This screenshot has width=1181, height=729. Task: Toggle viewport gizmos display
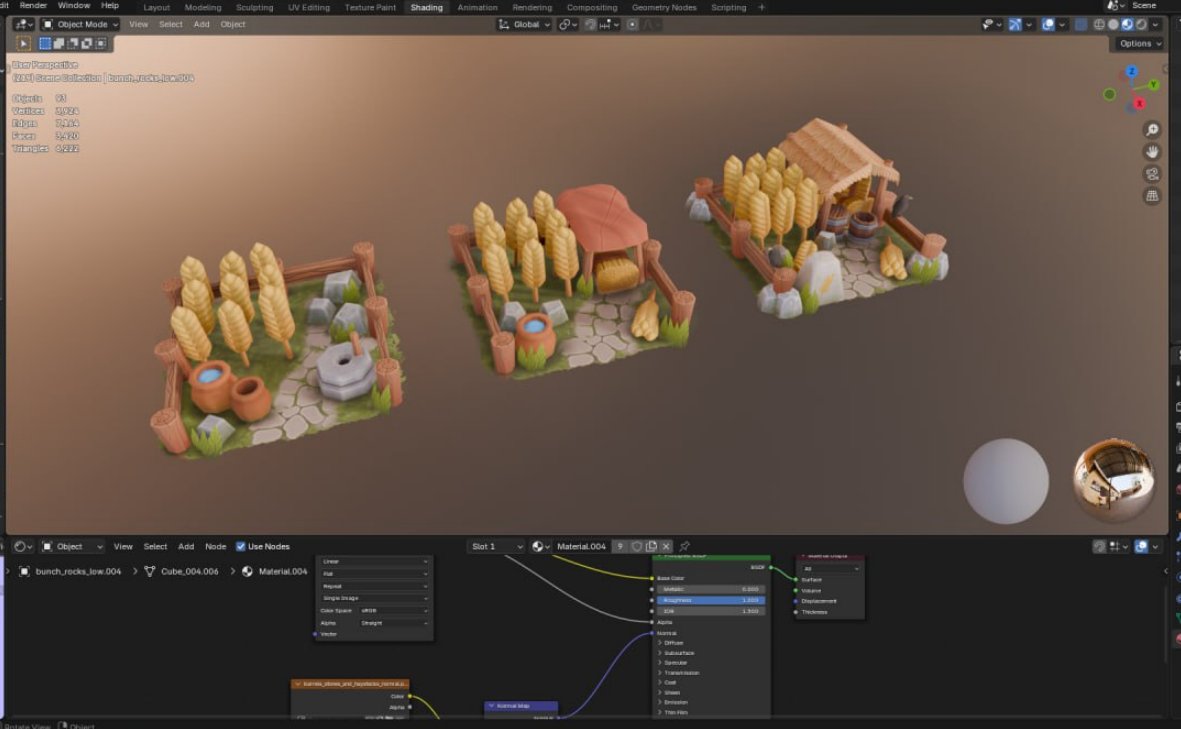coord(1015,24)
